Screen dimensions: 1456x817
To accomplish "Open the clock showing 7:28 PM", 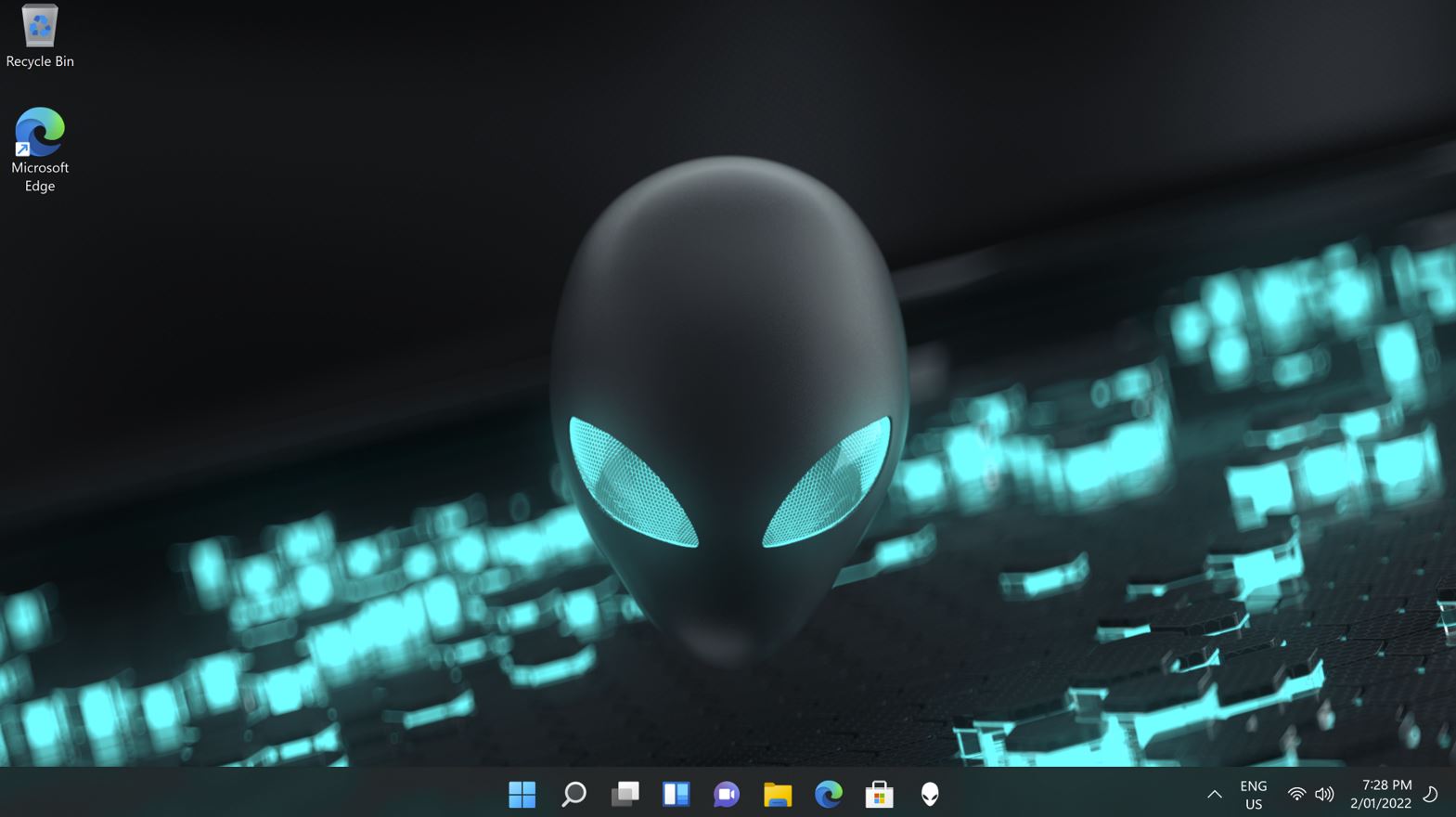I will [x=1381, y=795].
